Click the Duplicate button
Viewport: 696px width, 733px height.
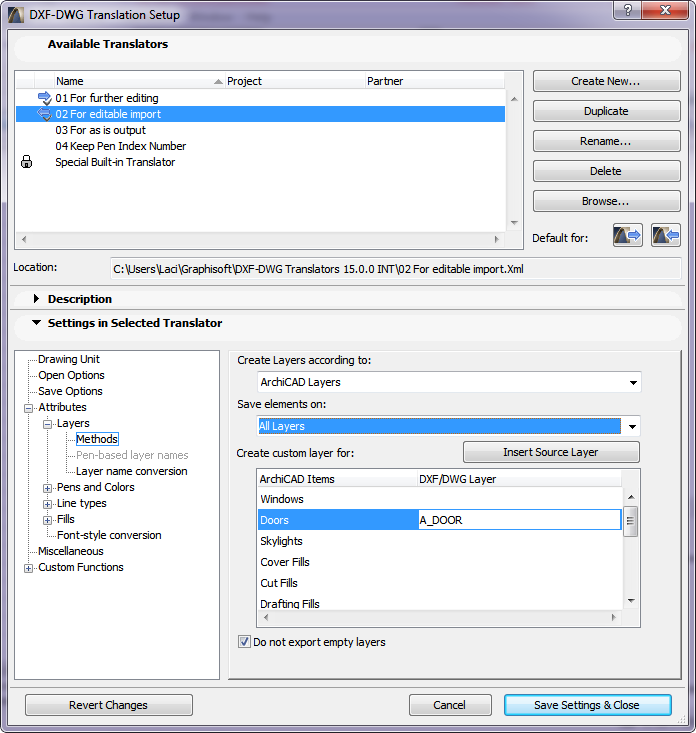606,111
